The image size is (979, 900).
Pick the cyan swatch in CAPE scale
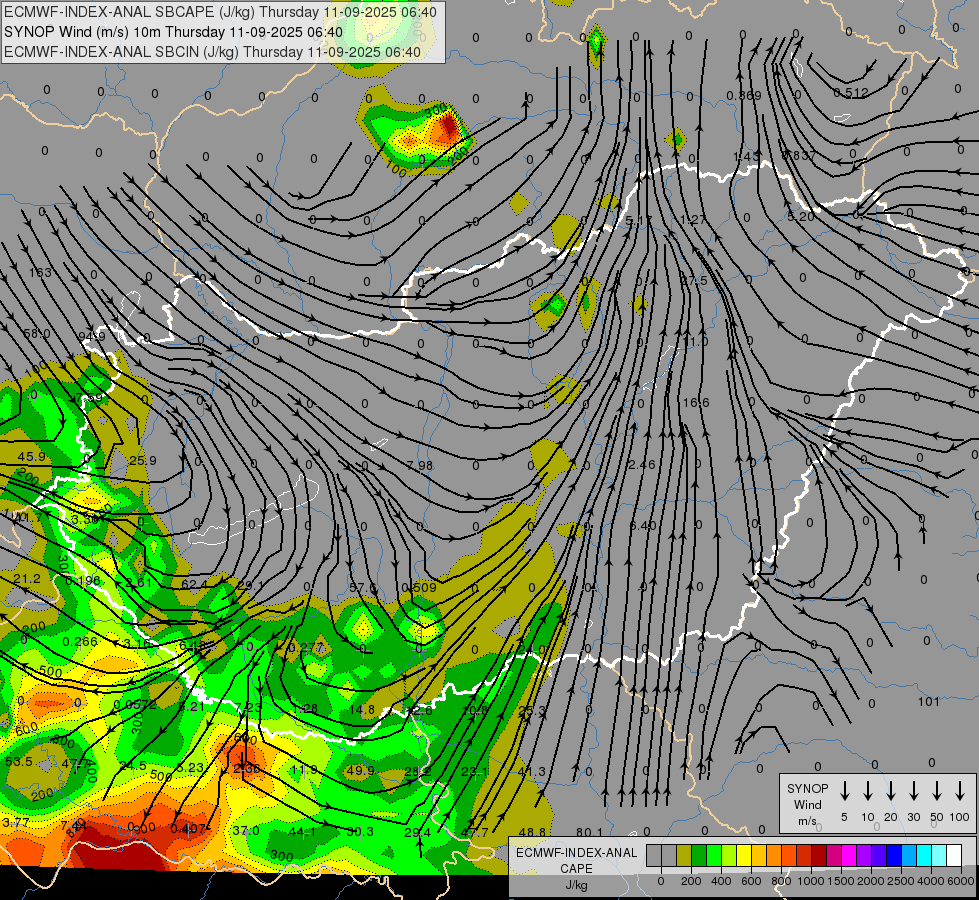tap(923, 856)
